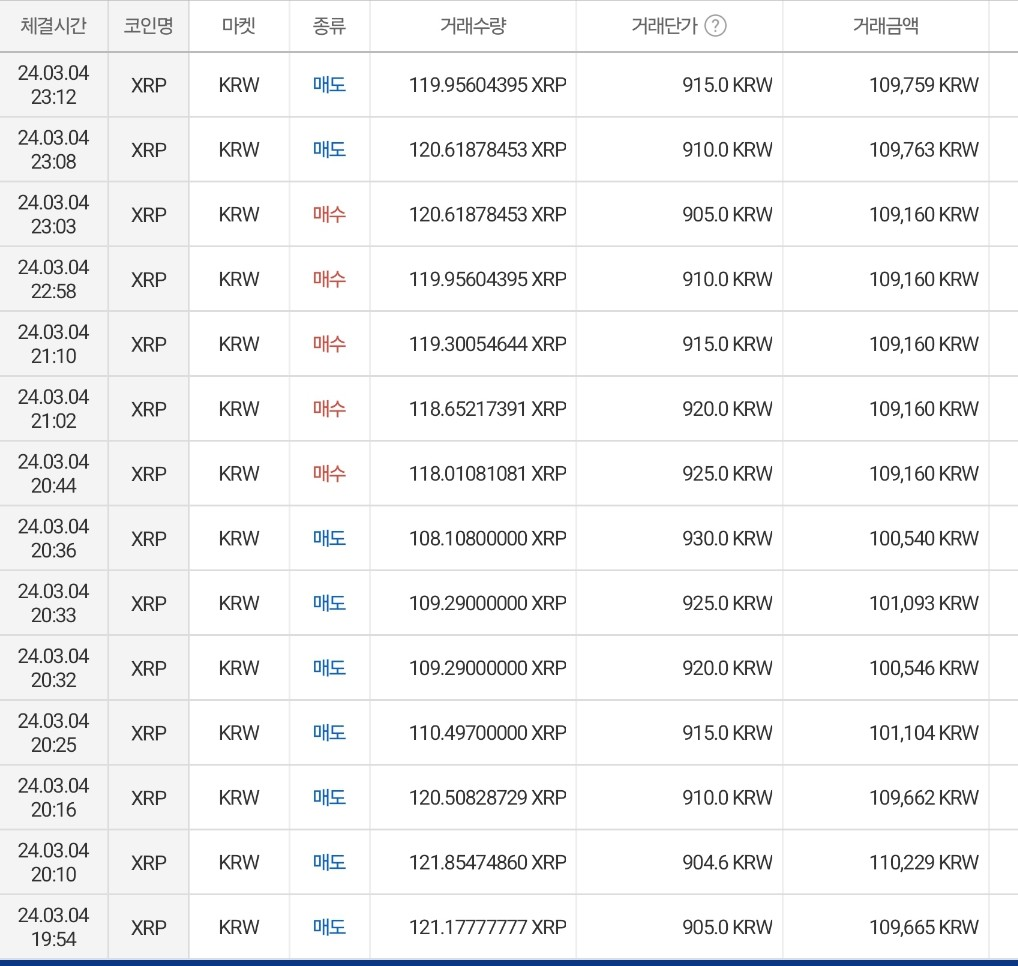The width and height of the screenshot is (1018, 966).
Task: Click KRW market cell in 20:10 row
Action: click(x=238, y=863)
